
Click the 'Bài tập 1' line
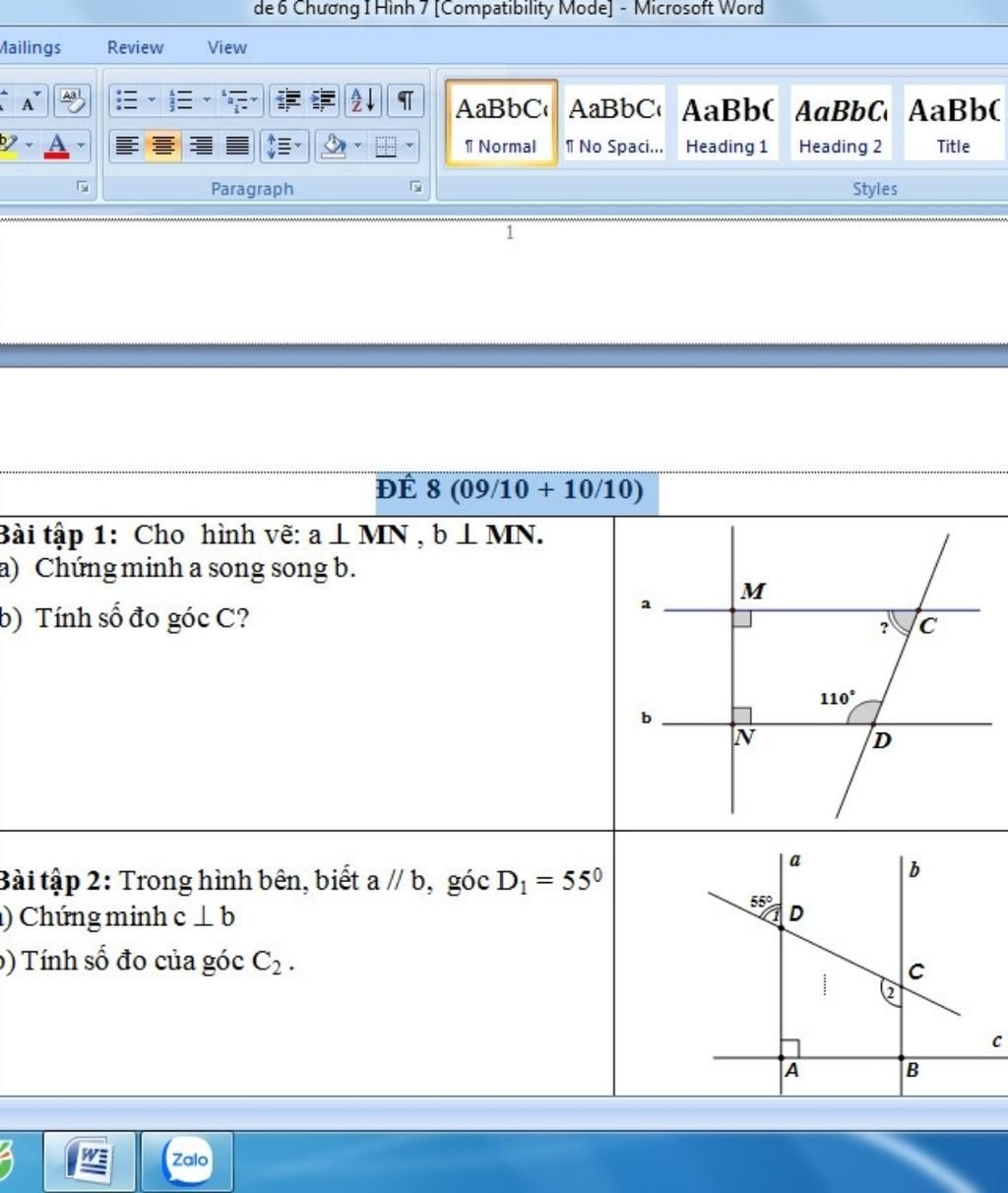click(x=271, y=534)
